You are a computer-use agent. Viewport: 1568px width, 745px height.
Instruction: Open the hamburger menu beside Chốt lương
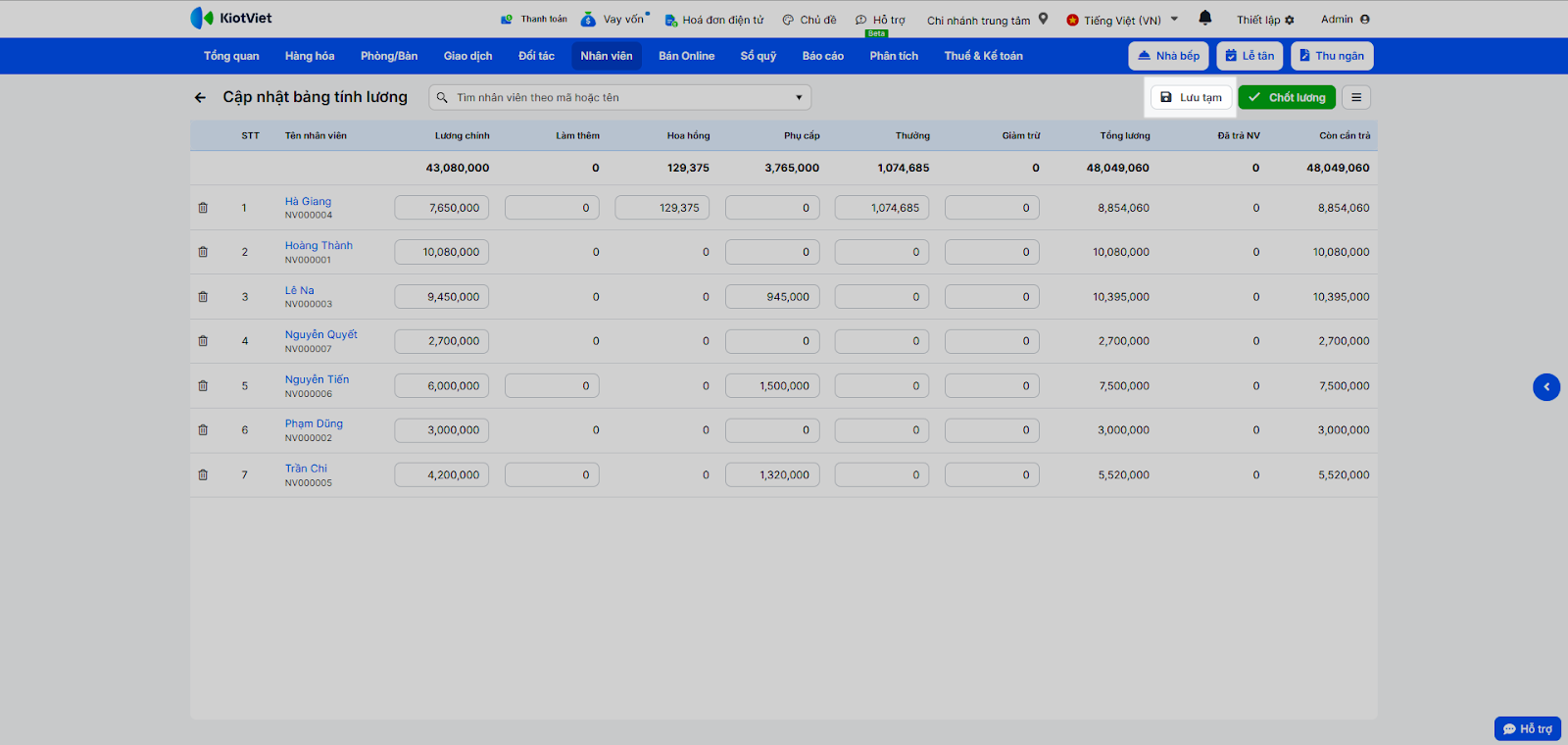[1356, 98]
